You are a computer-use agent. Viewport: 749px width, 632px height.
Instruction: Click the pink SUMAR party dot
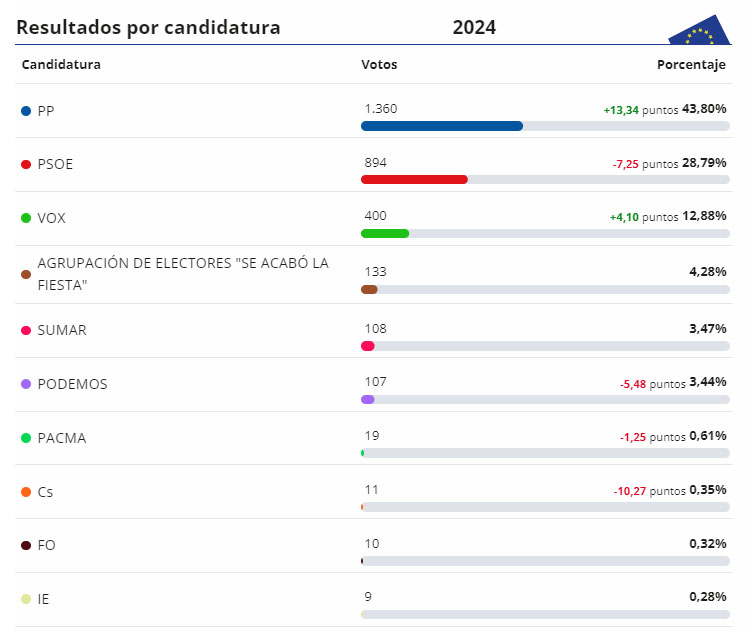(26, 330)
